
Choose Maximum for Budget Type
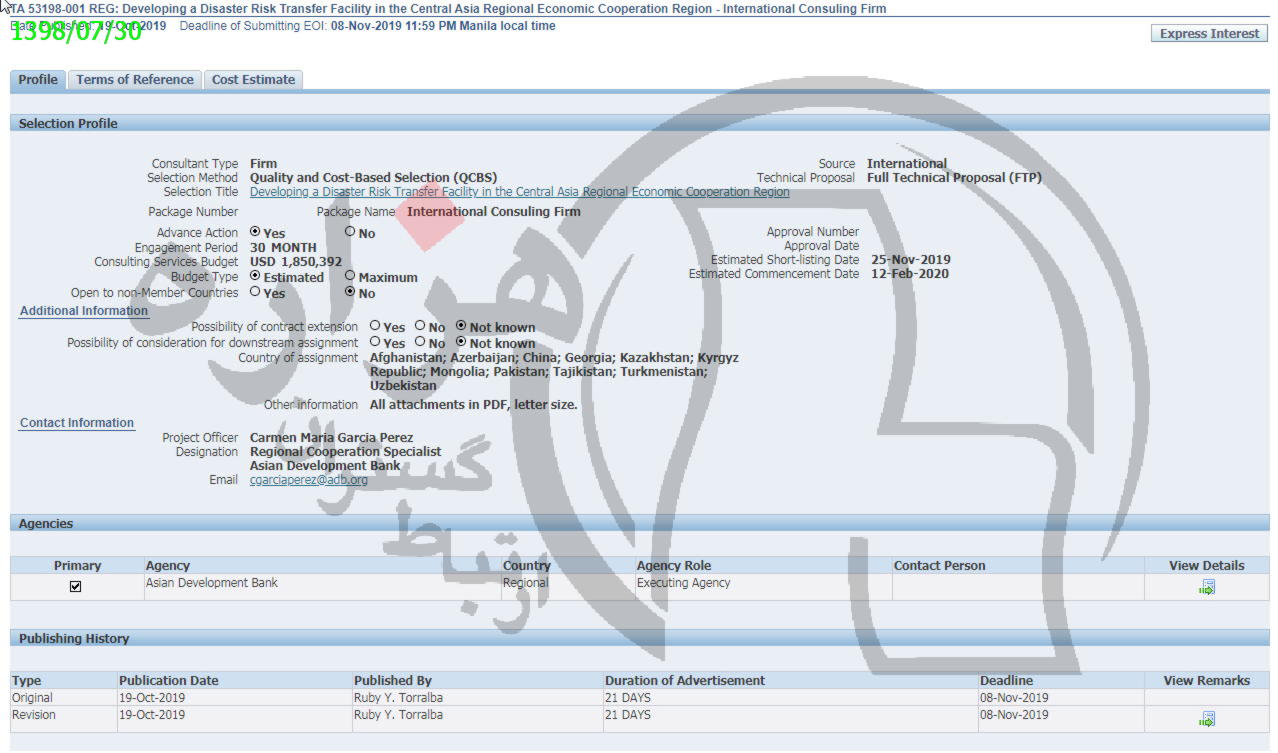(x=350, y=276)
